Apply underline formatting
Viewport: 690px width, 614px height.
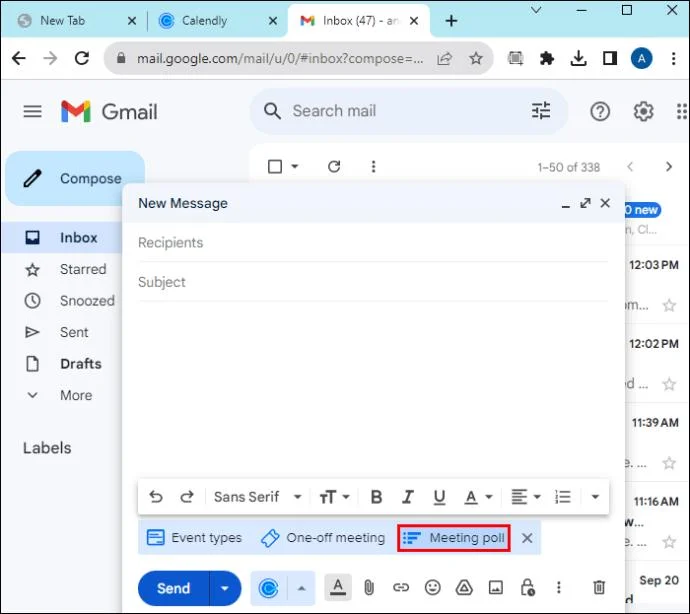(439, 497)
